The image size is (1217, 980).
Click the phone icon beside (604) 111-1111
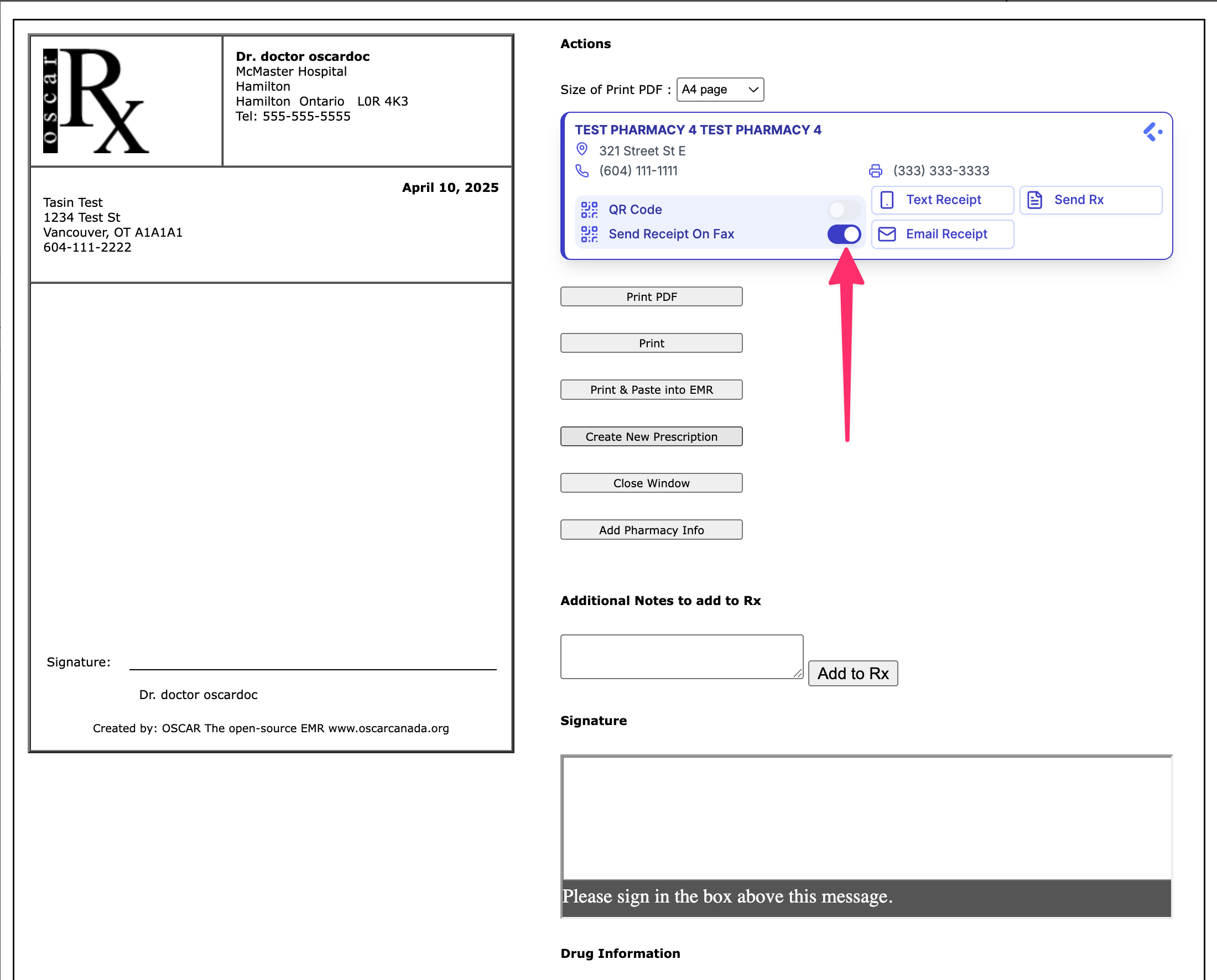582,170
